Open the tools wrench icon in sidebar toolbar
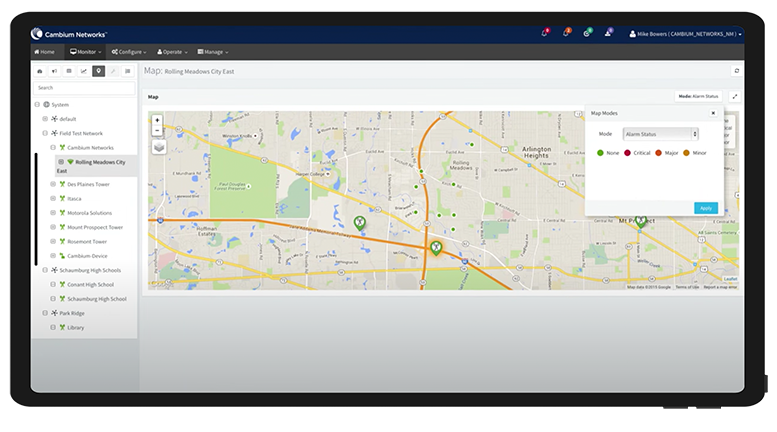The width and height of the screenshot is (777, 432). [x=113, y=71]
